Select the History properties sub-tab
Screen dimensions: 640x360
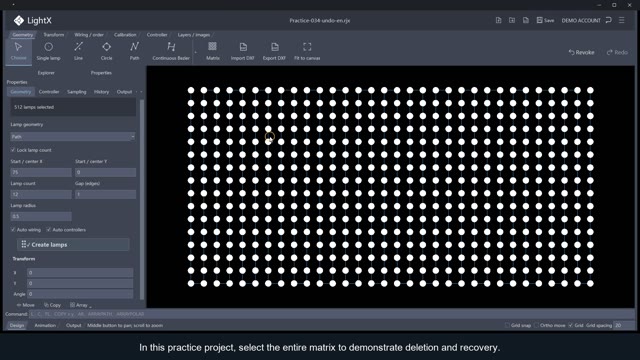(x=101, y=92)
